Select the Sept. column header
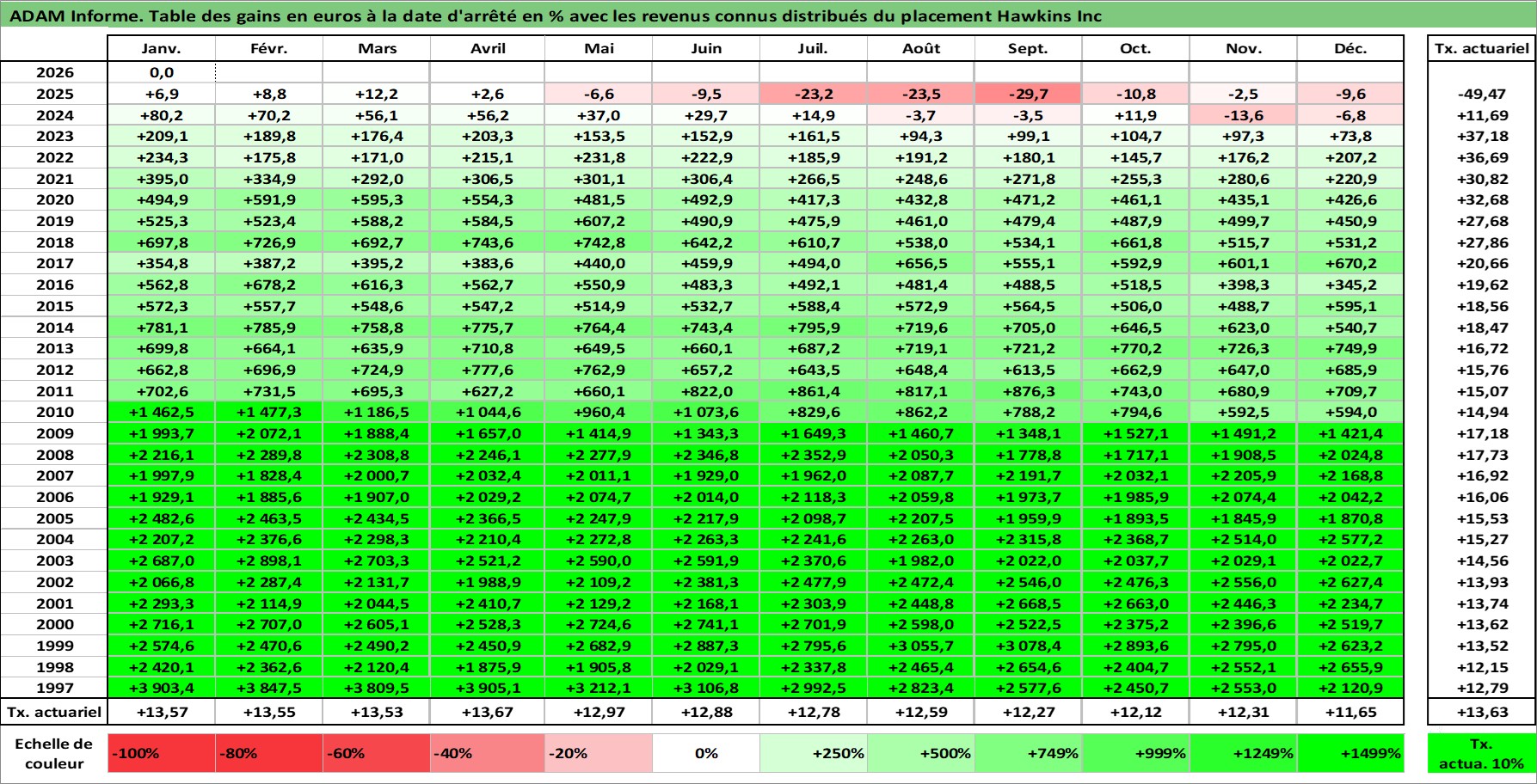Screen dimensions: 1537x784 [x=1029, y=48]
